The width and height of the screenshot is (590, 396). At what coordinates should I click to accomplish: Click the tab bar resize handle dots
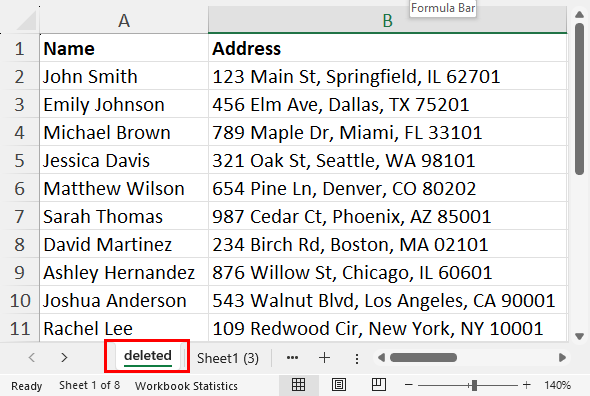357,359
